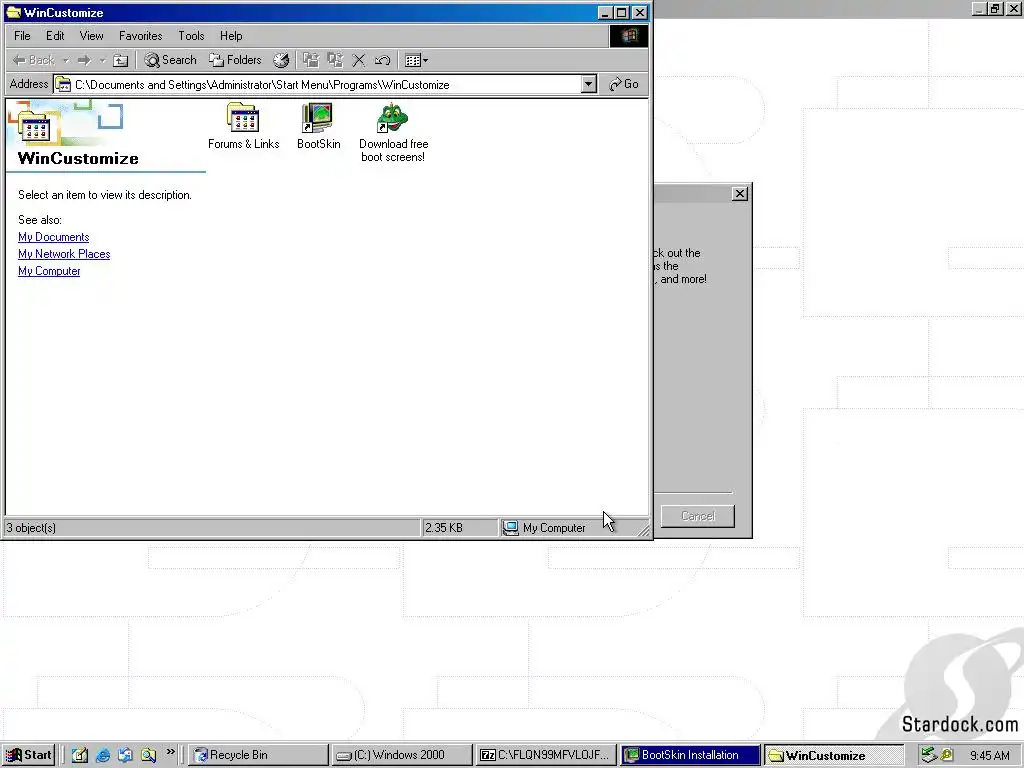This screenshot has height=768, width=1024.
Task: Click the Copy To toolbar icon
Action: 335,60
